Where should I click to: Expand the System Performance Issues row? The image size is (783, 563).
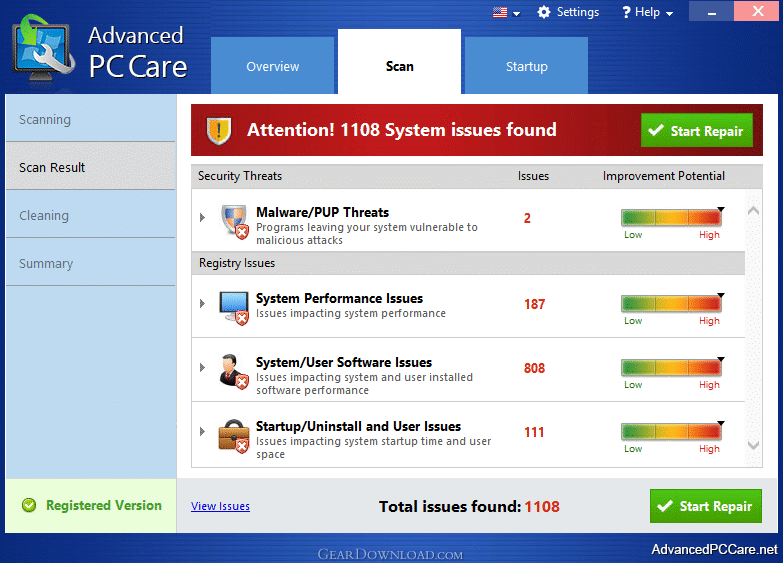tap(202, 303)
